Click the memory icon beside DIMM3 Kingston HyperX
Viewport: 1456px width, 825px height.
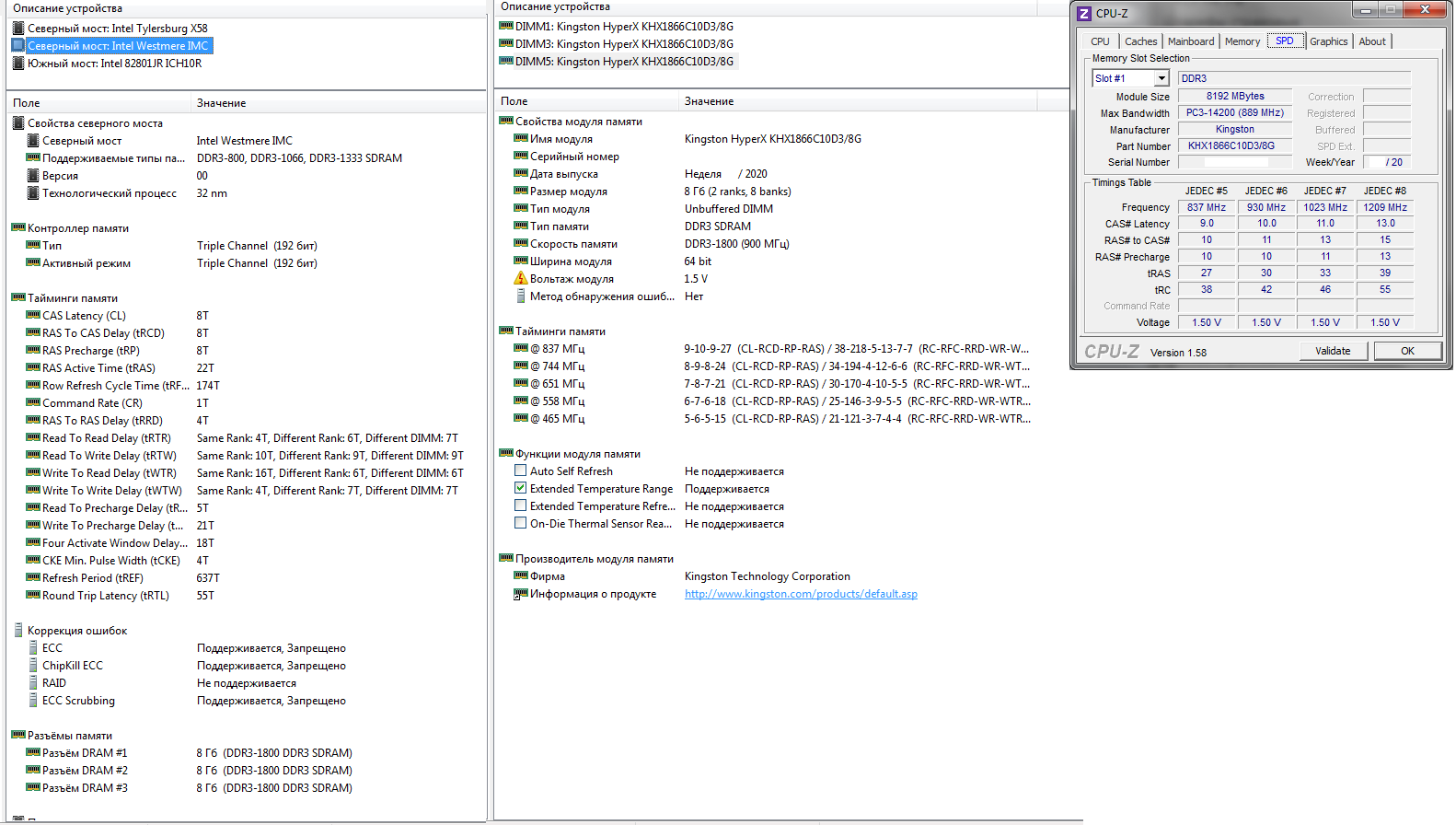(506, 44)
